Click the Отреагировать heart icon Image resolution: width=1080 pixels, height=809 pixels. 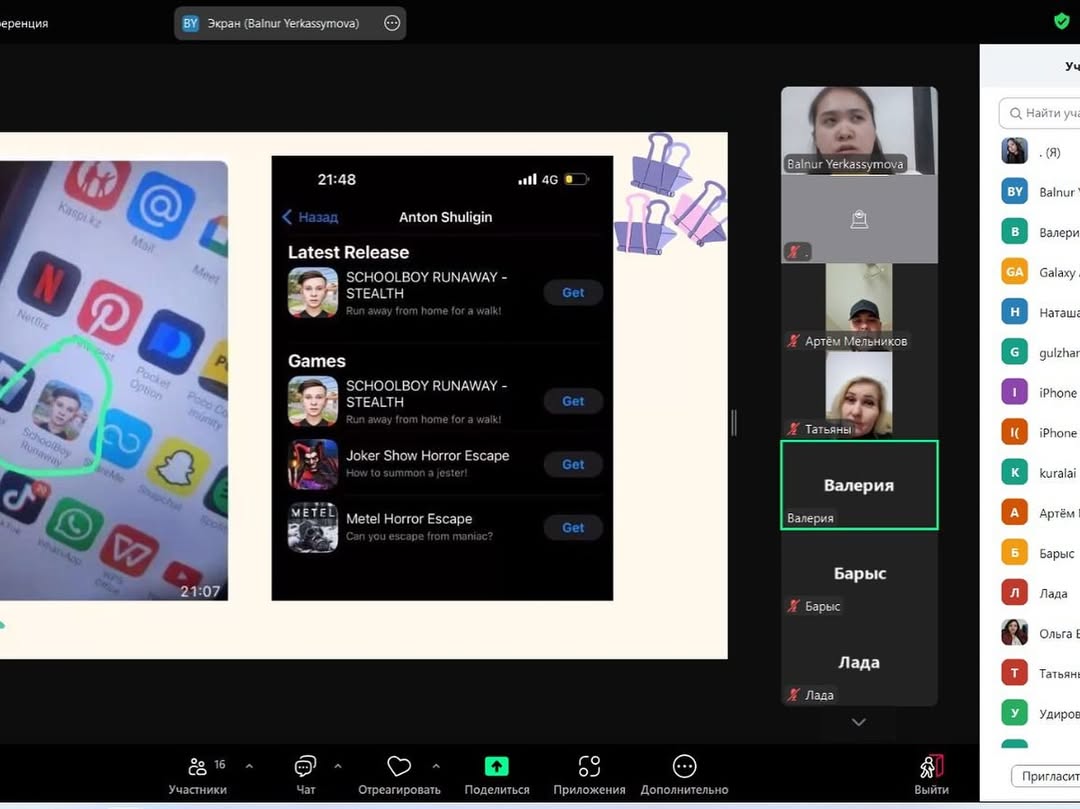(399, 767)
